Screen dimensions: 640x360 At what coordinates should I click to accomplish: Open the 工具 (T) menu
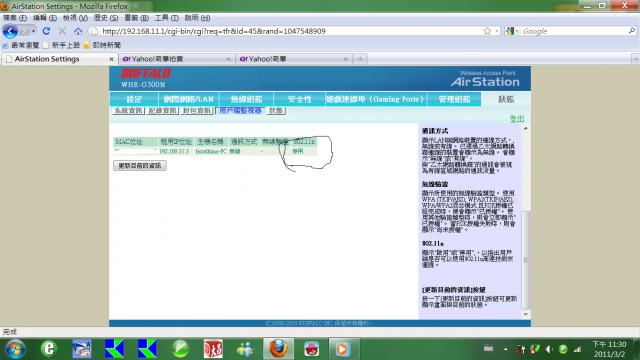click(167, 18)
